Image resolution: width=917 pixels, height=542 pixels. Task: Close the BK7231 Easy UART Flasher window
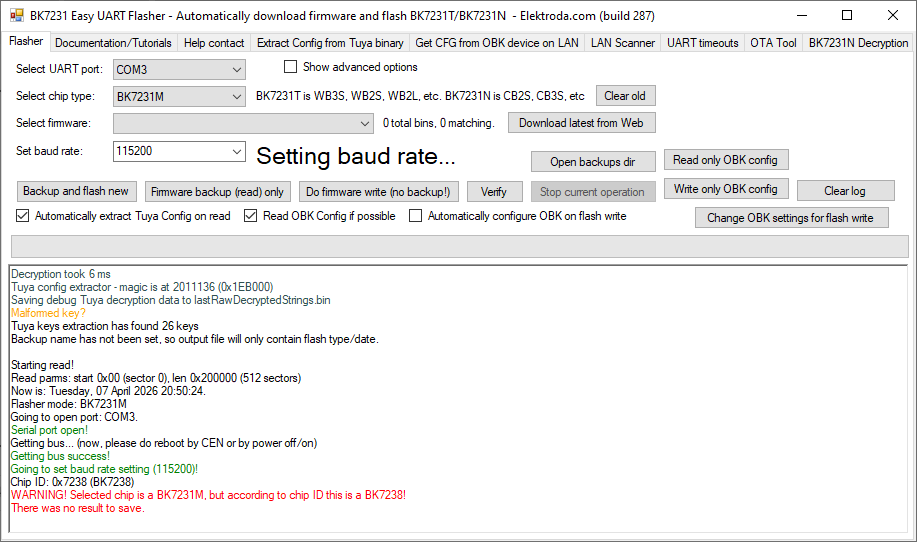tap(892, 15)
